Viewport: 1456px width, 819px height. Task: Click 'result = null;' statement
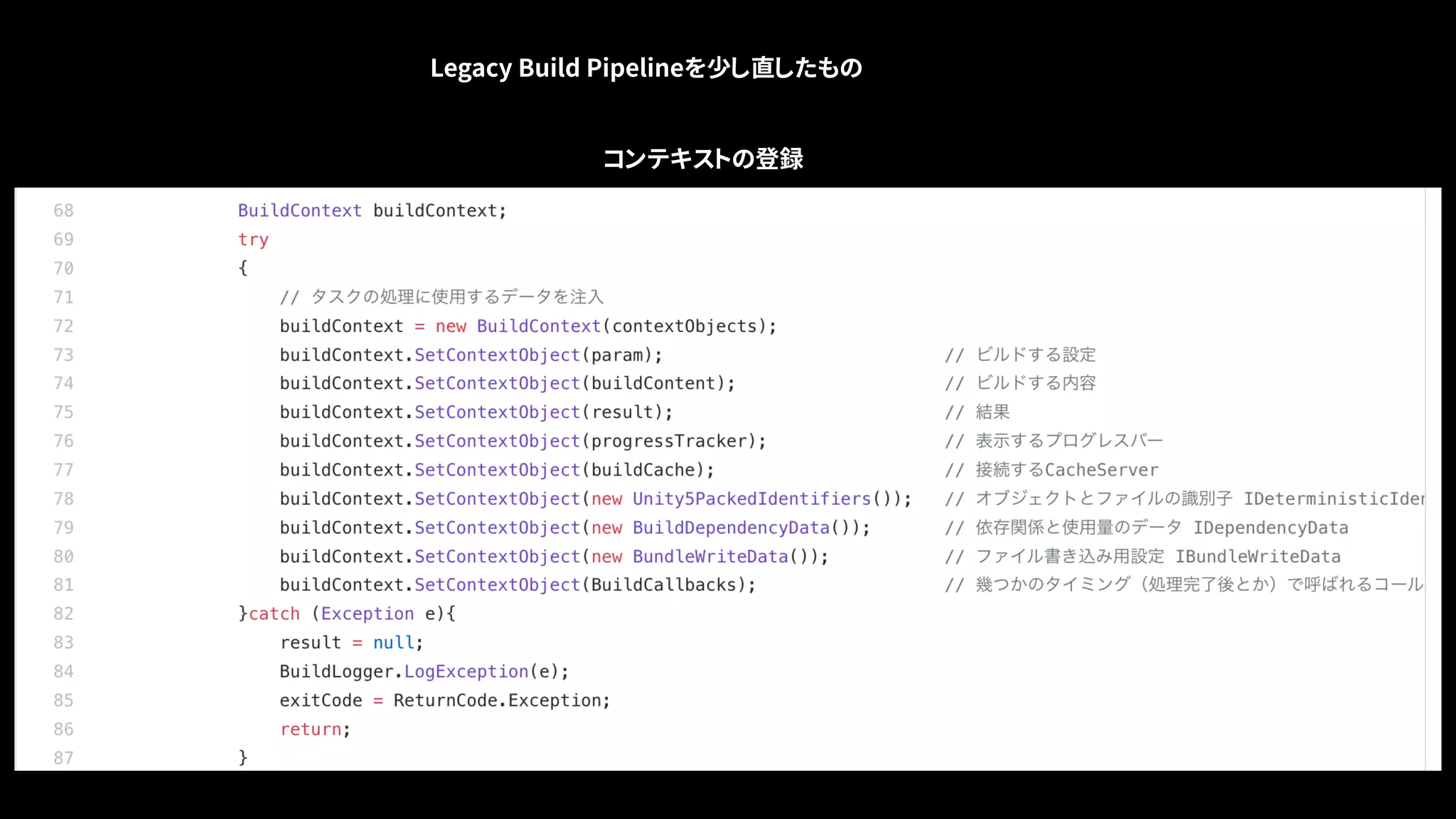352,643
